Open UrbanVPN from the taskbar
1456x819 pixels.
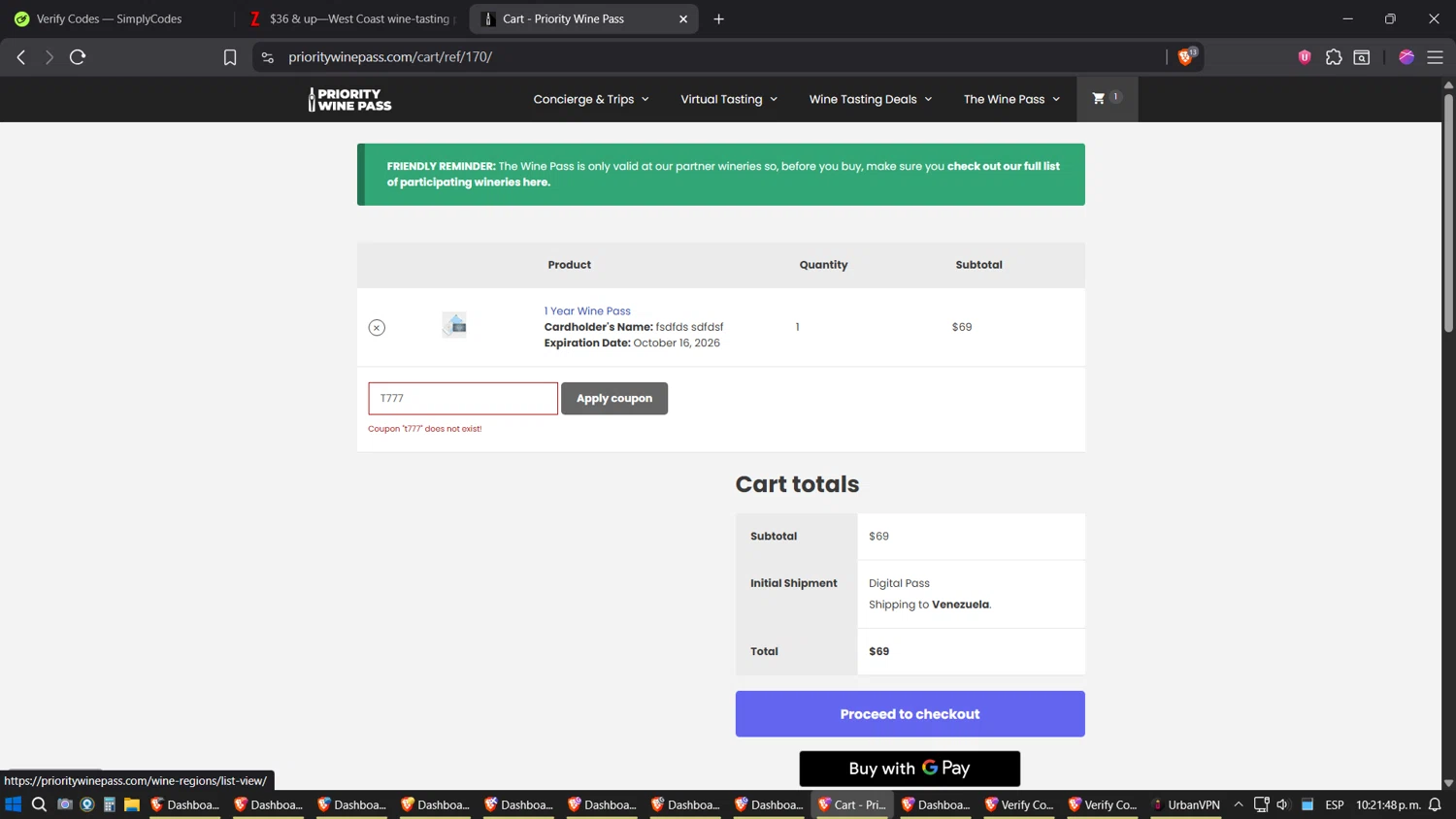coord(1185,804)
